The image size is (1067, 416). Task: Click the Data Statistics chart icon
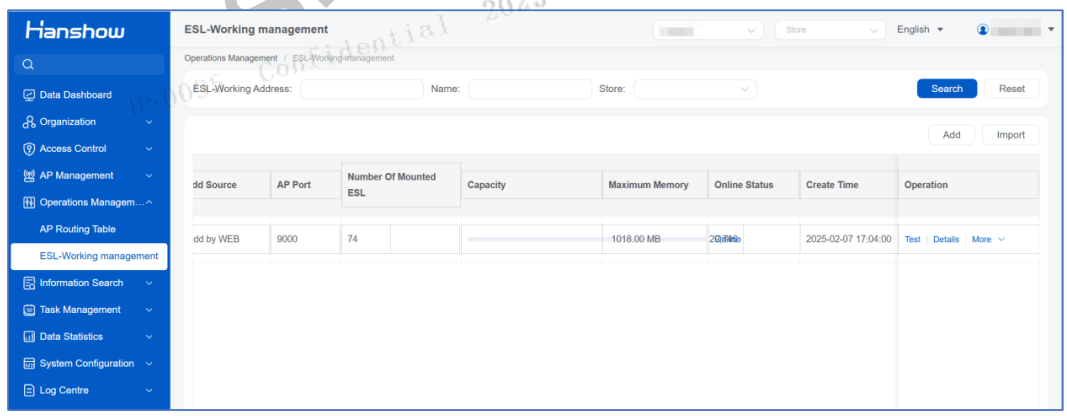tap(29, 336)
